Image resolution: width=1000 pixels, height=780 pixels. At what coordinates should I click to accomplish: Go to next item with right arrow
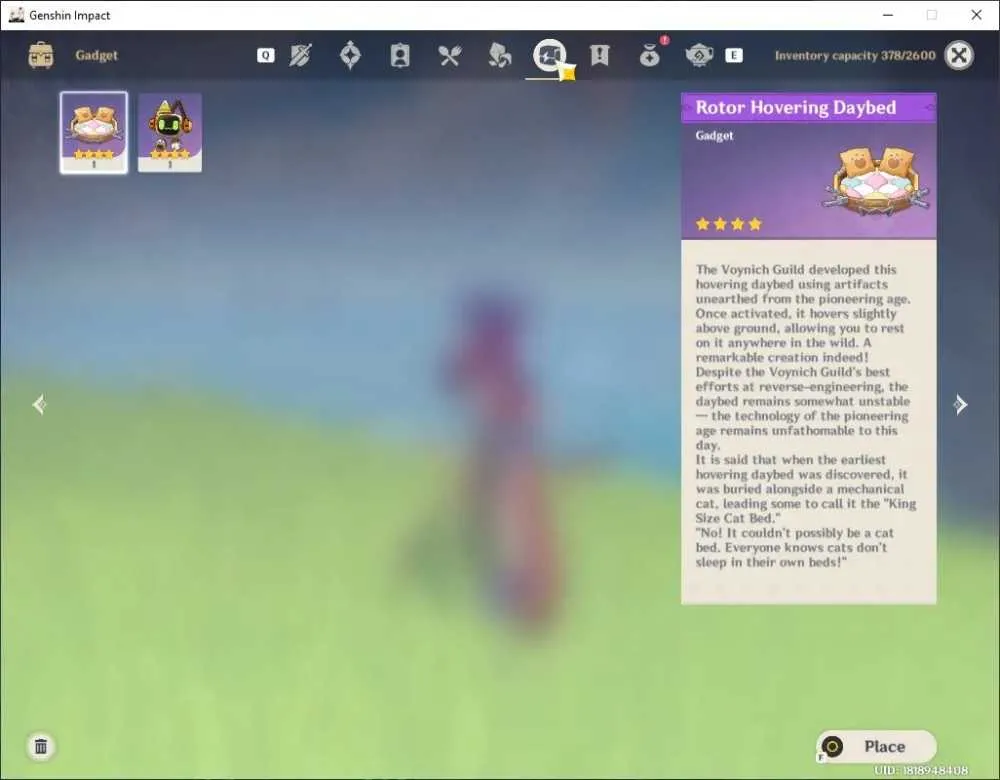(x=960, y=404)
